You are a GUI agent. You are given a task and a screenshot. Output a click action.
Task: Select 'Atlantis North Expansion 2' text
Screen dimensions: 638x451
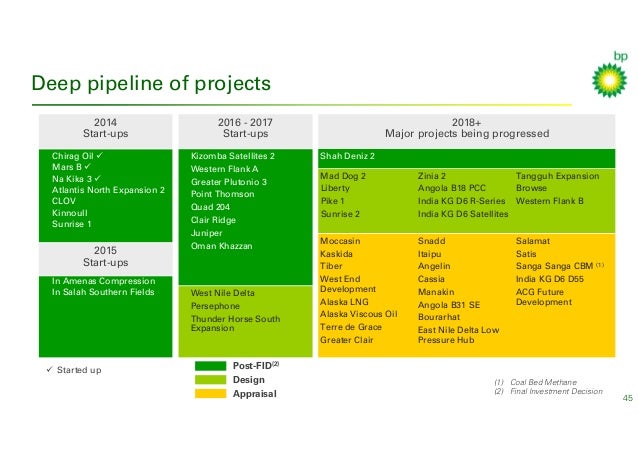coord(108,190)
